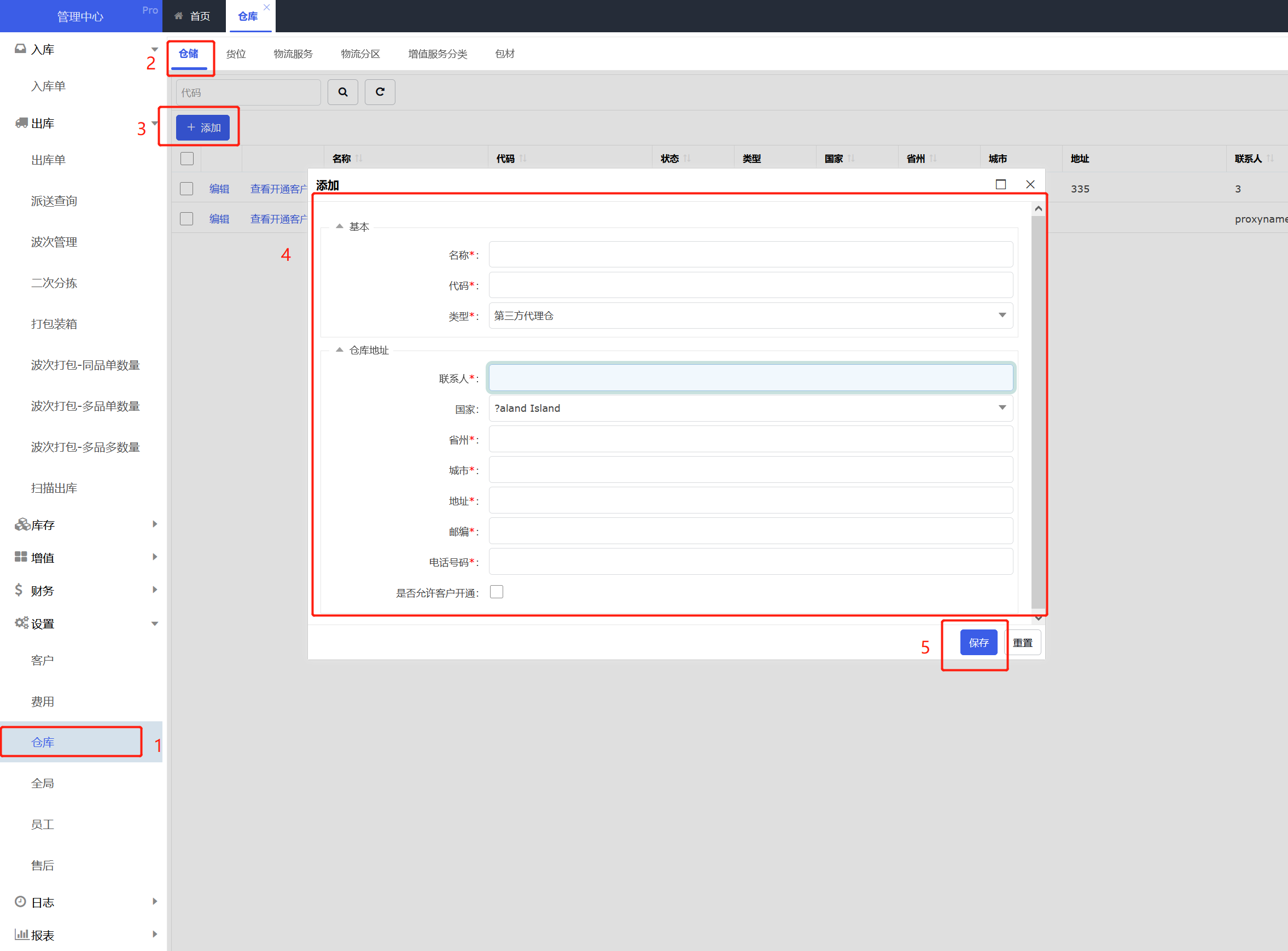This screenshot has width=1288, height=951.
Task: Click the search icon button
Action: 343,91
